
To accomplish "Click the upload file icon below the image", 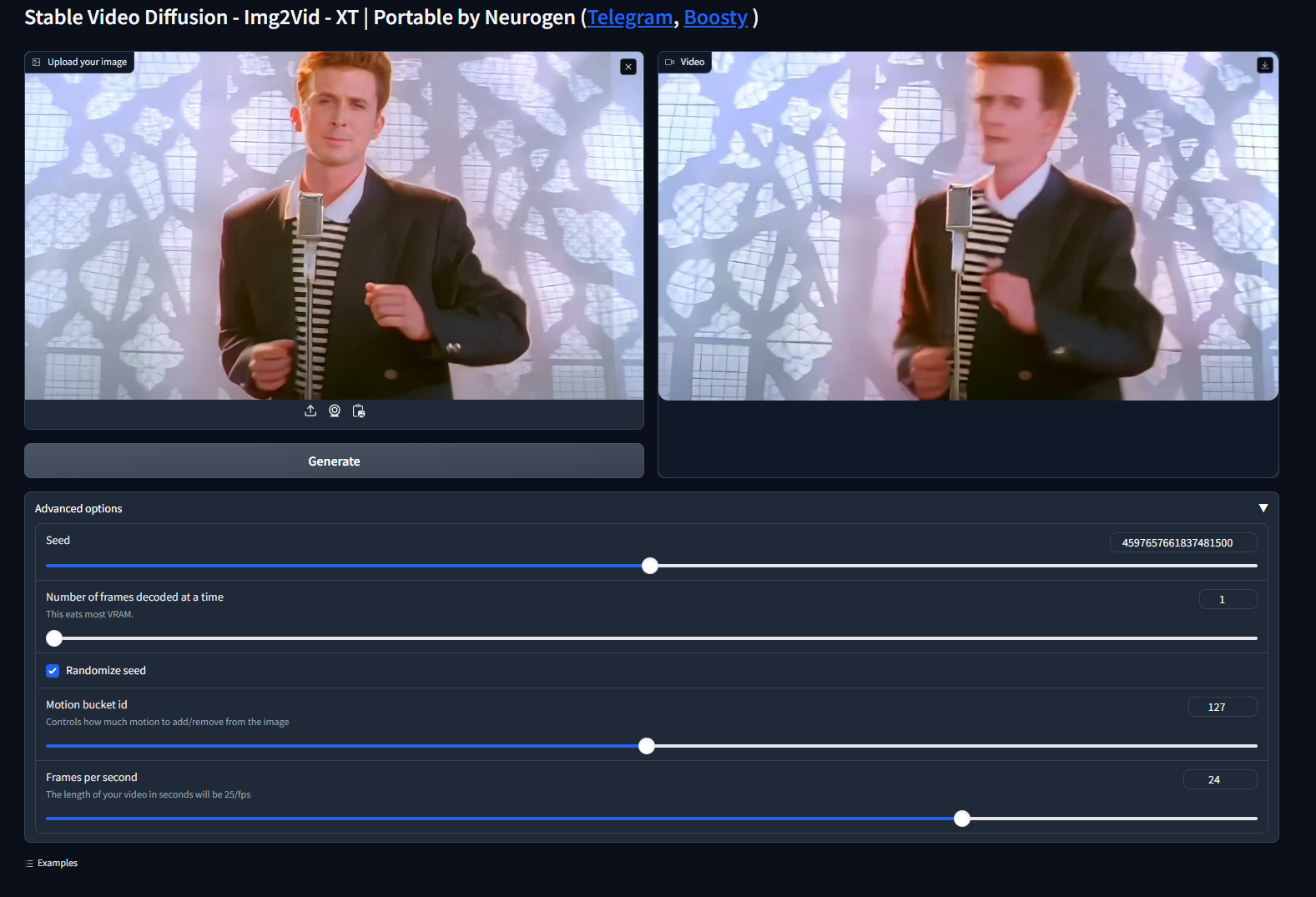I will (x=310, y=411).
